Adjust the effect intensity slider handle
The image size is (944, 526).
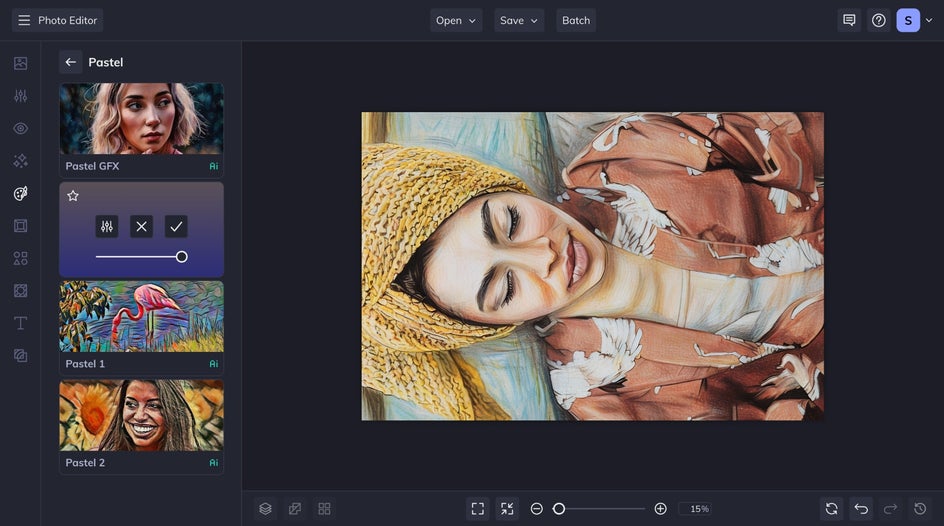click(181, 257)
